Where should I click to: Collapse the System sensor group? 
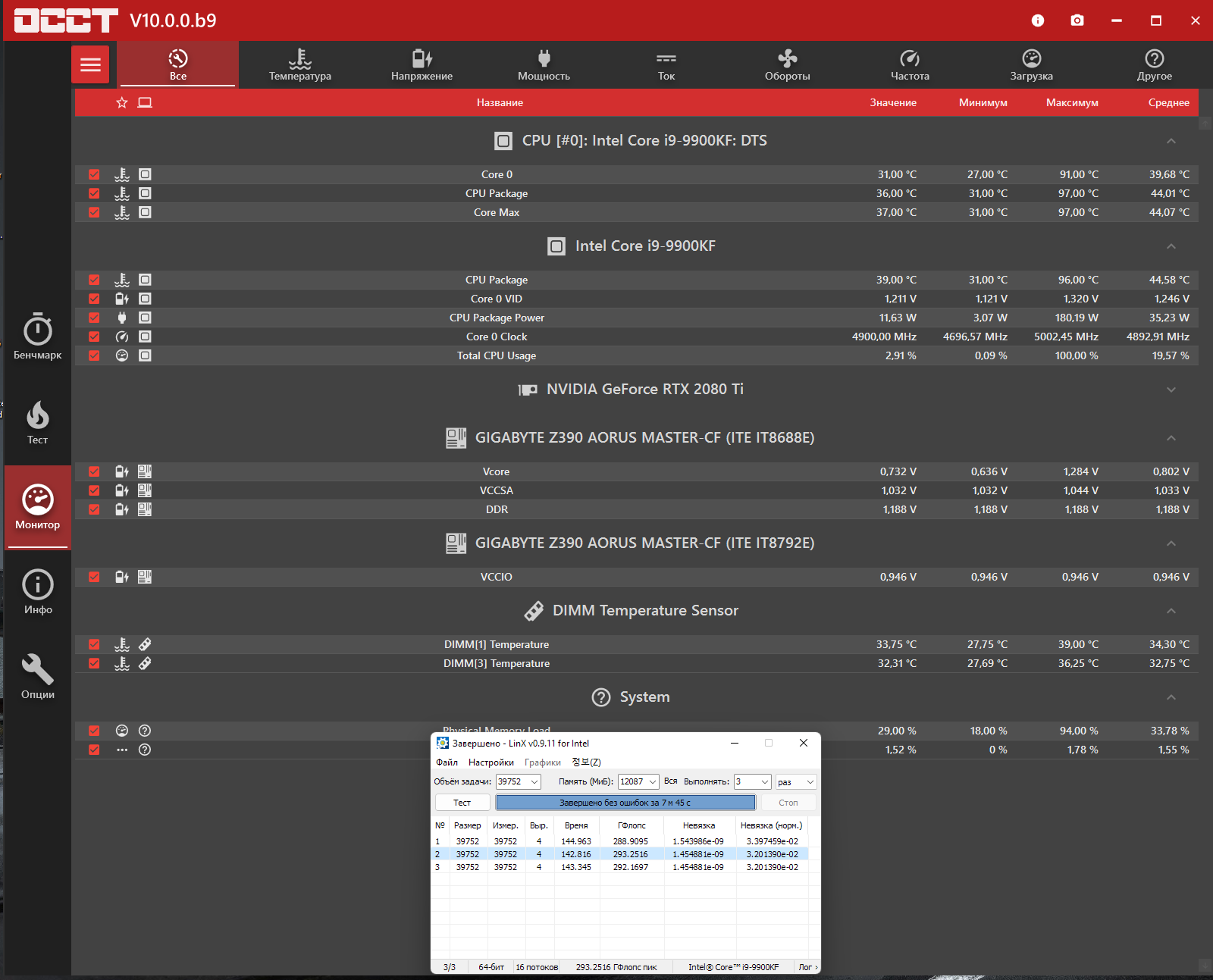tap(1171, 697)
